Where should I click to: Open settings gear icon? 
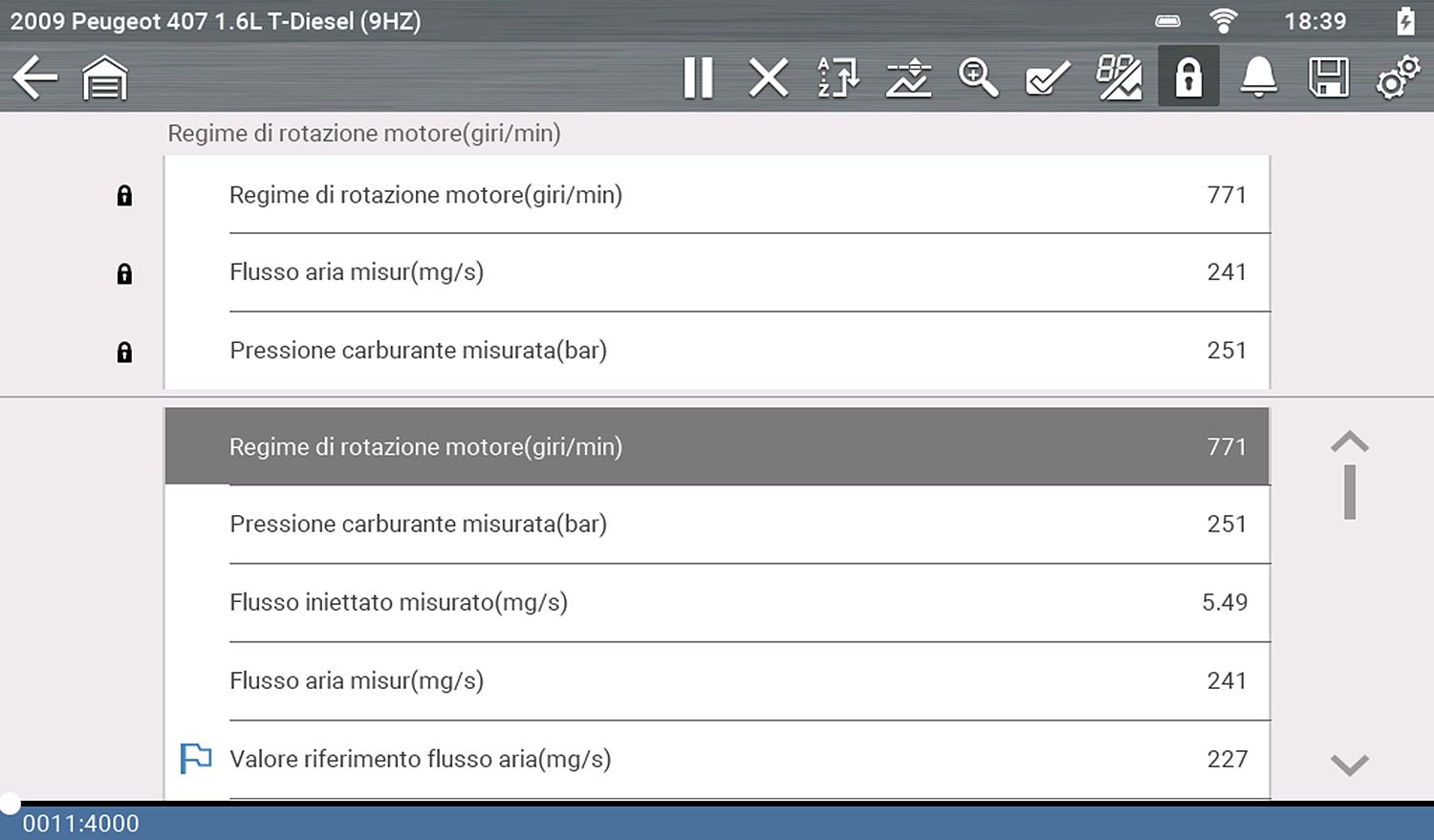point(1397,77)
